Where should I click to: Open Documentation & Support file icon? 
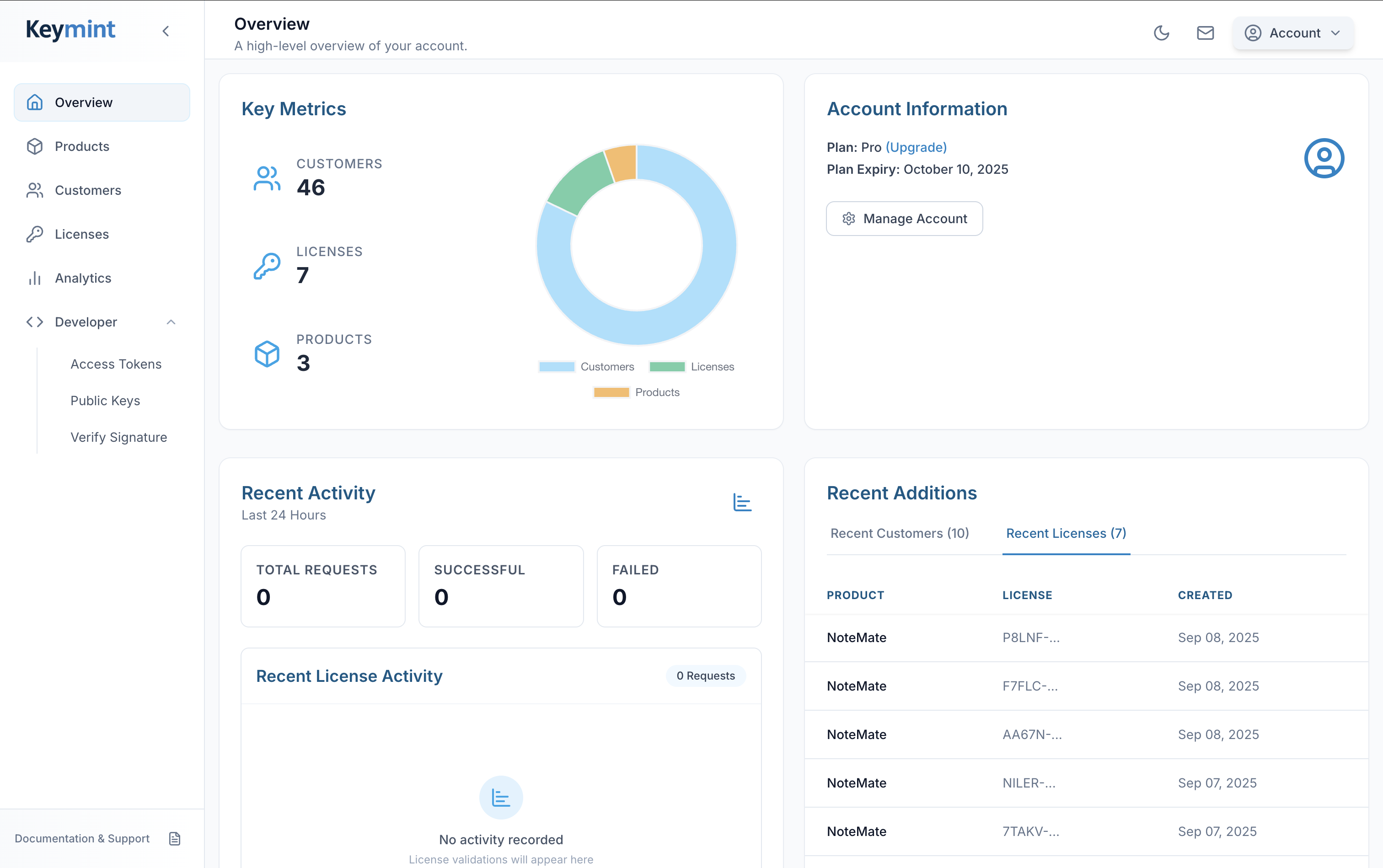point(175,839)
